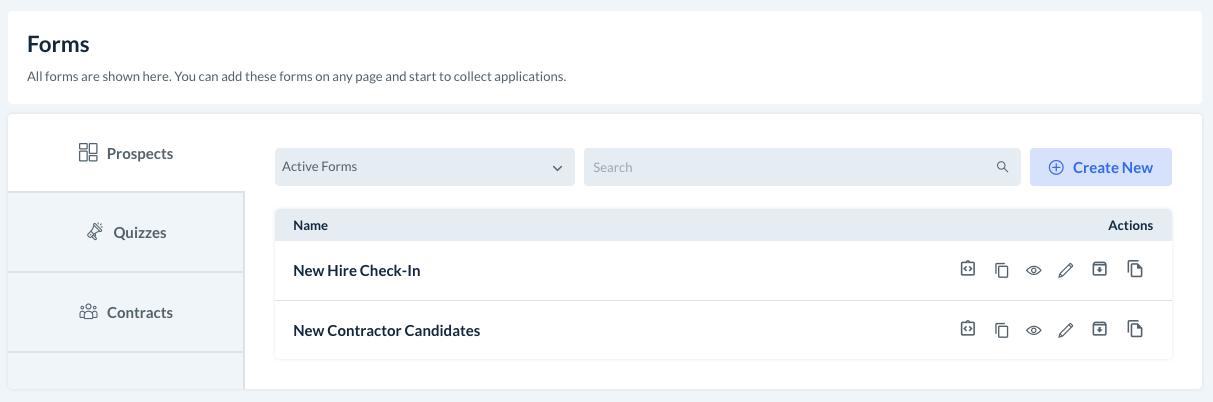
Task: Switch to the Prospects tab
Action: (x=126, y=154)
